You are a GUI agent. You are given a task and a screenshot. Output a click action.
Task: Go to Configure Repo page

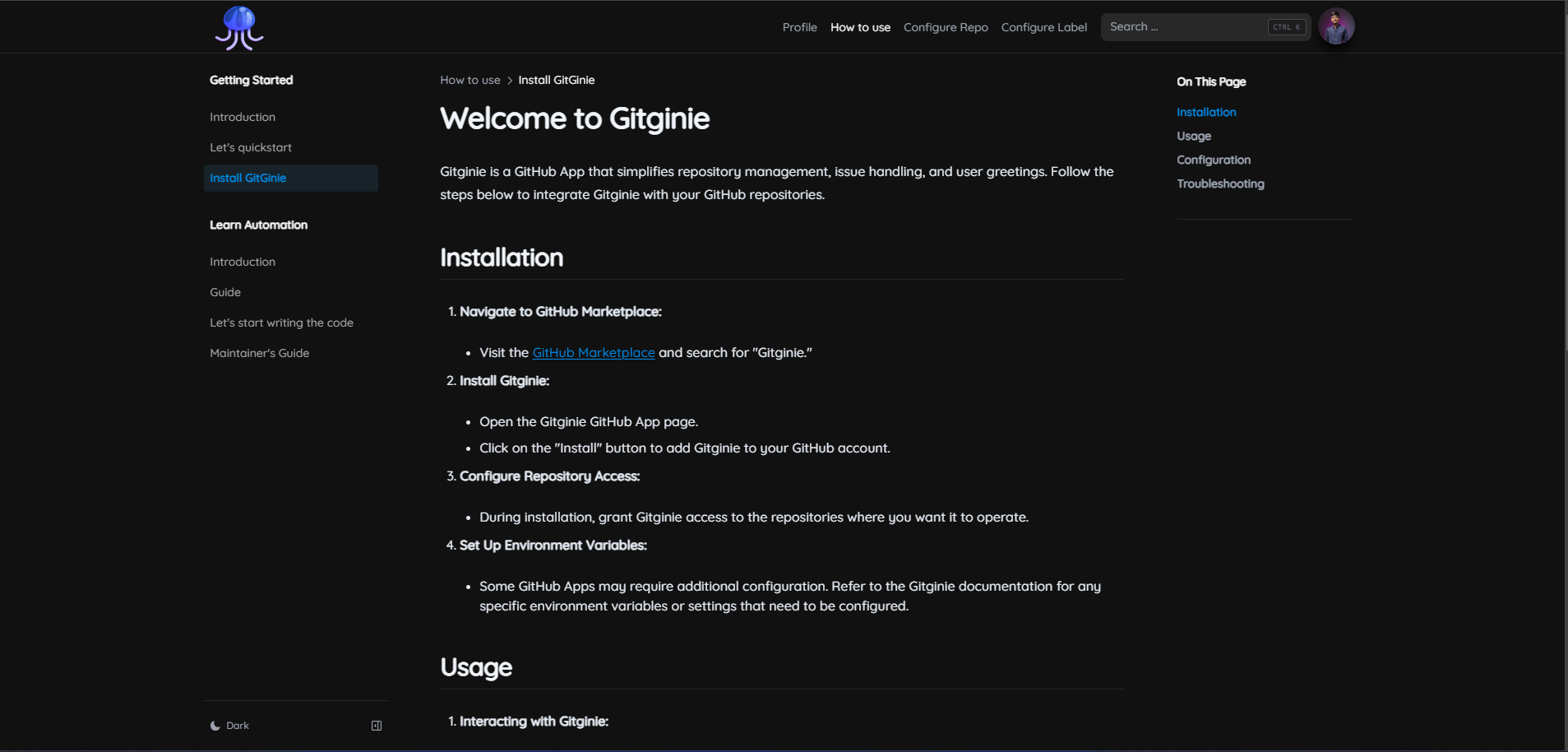point(946,27)
